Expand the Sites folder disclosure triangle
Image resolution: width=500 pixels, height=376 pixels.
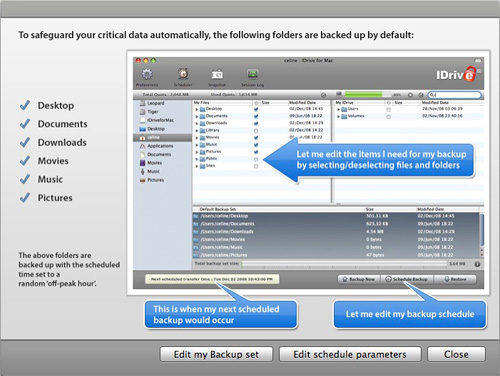197,166
